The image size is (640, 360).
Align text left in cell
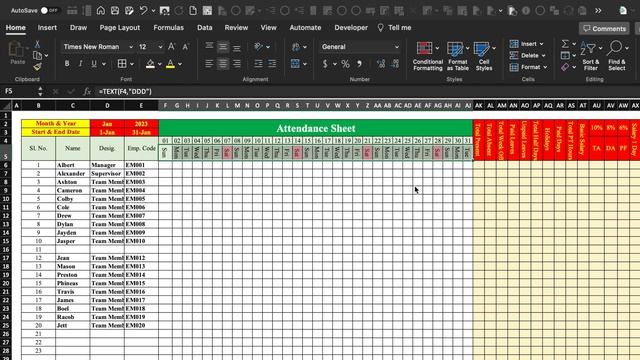(x=209, y=64)
